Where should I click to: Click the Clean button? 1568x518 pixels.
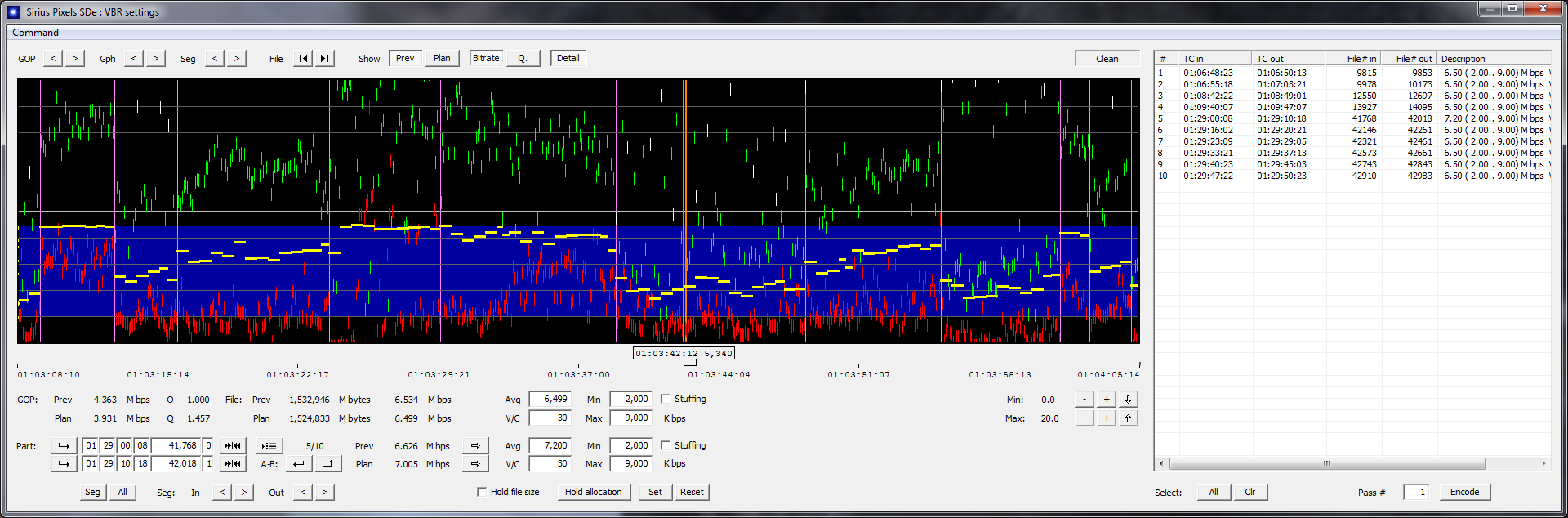[1107, 59]
